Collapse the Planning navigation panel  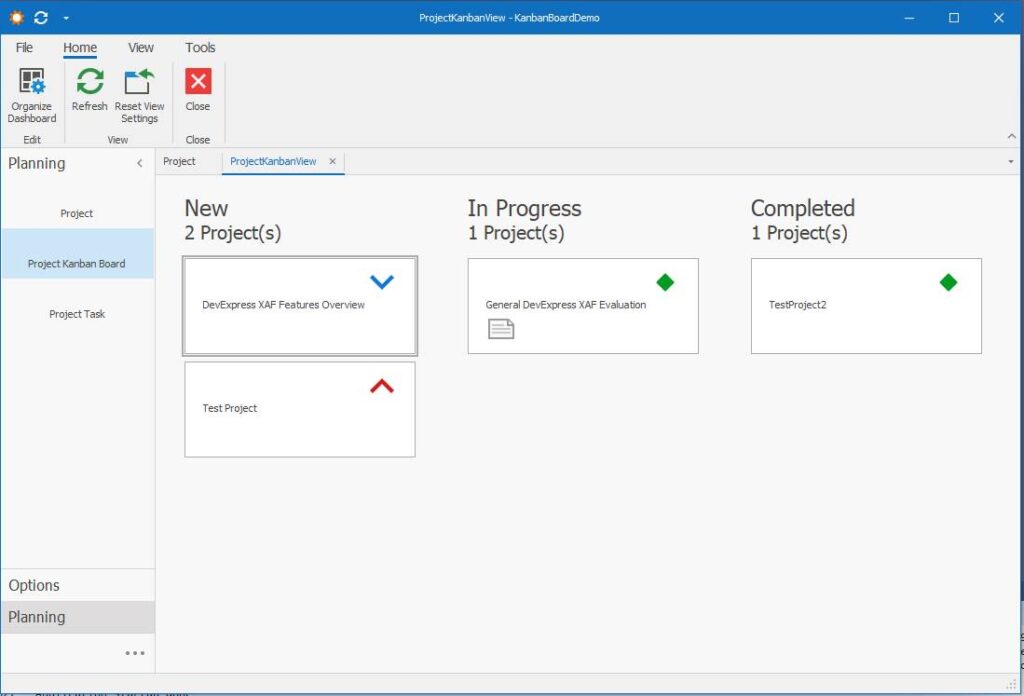pyautogui.click(x=140, y=163)
